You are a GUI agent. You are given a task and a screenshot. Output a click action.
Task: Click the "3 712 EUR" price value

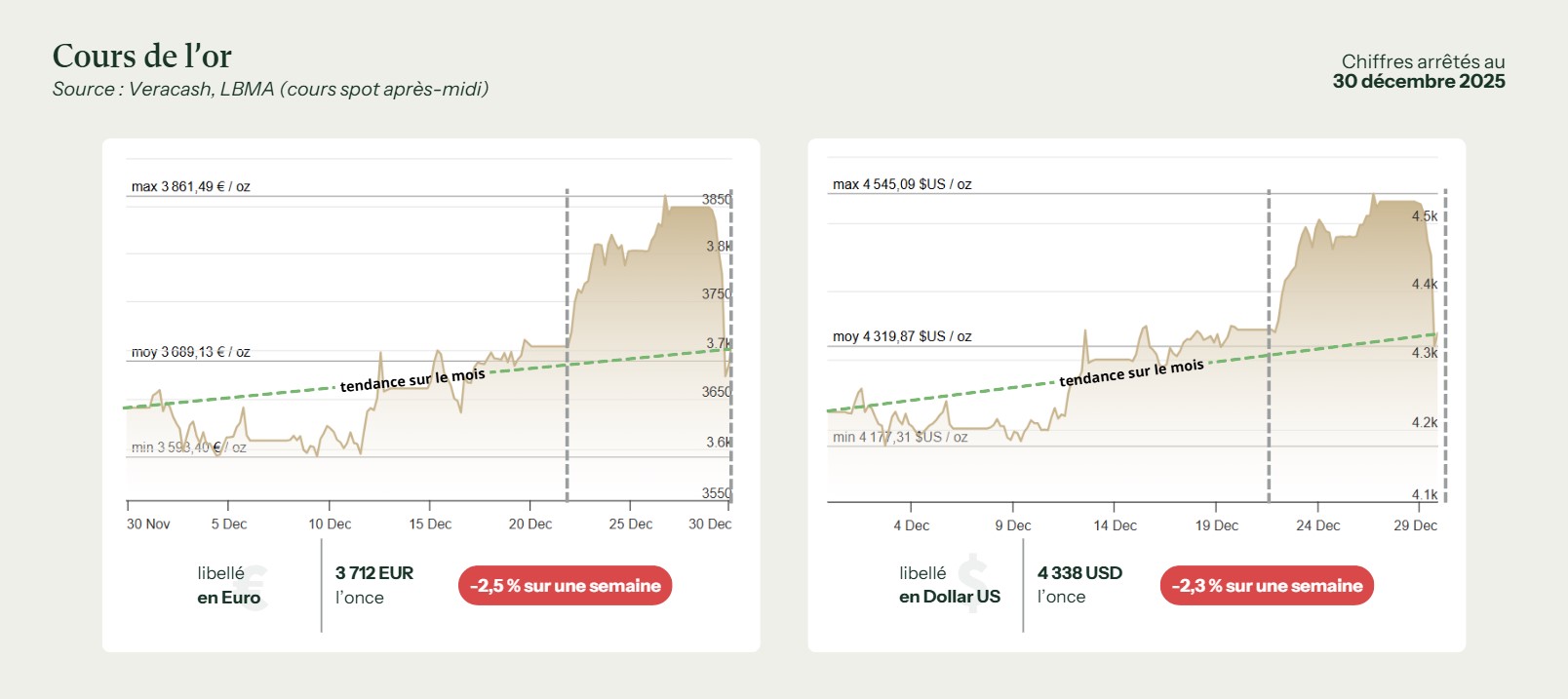coord(374,573)
